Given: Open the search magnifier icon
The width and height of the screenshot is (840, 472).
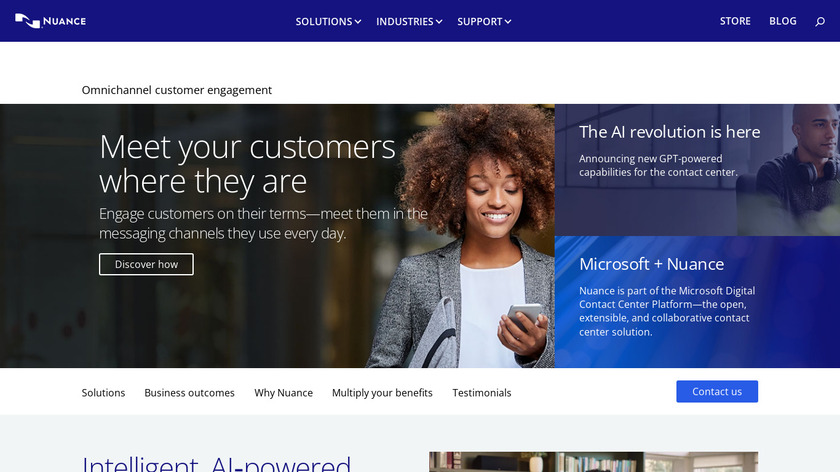Looking at the screenshot, I should click(820, 21).
